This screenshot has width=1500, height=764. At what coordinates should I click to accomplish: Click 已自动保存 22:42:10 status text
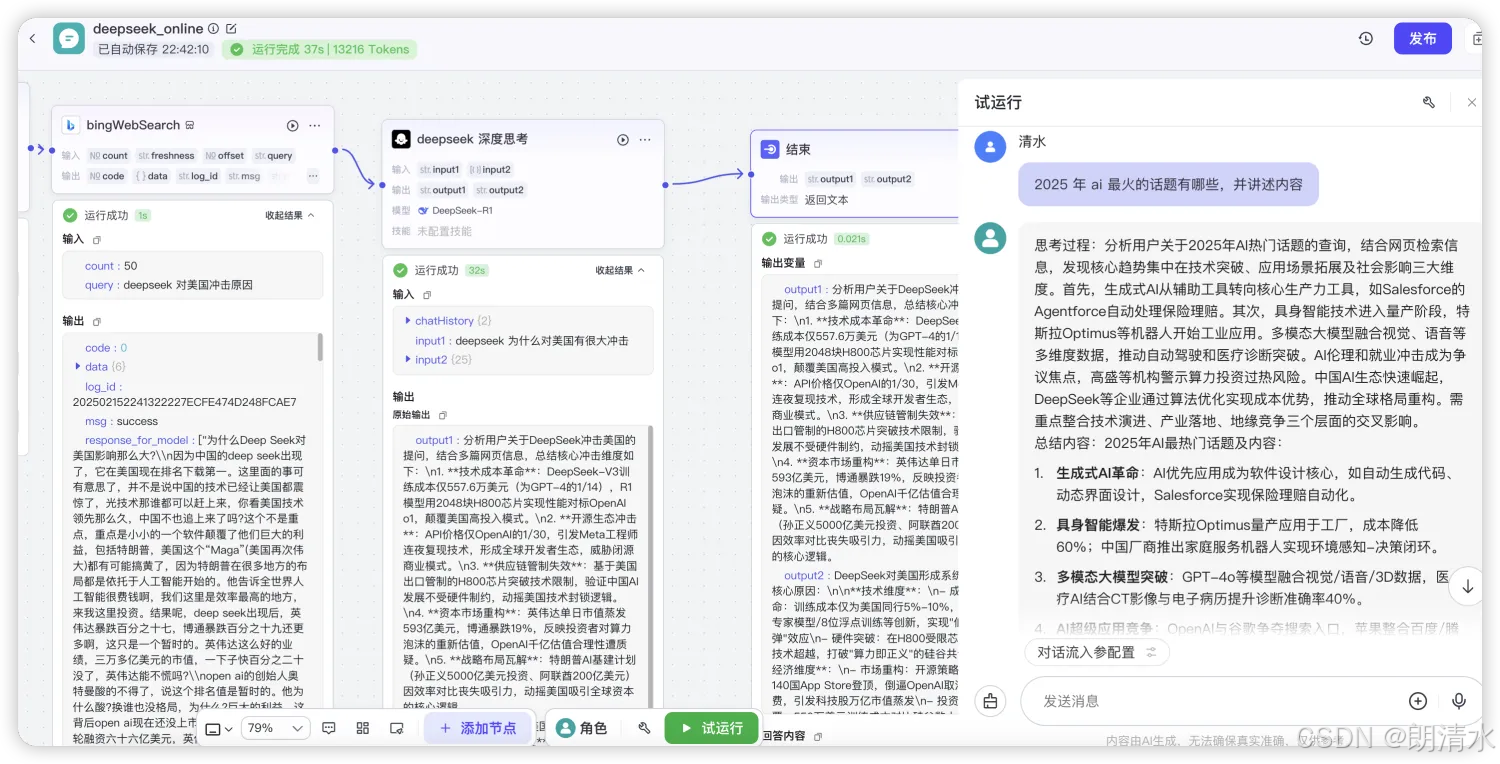click(x=153, y=49)
